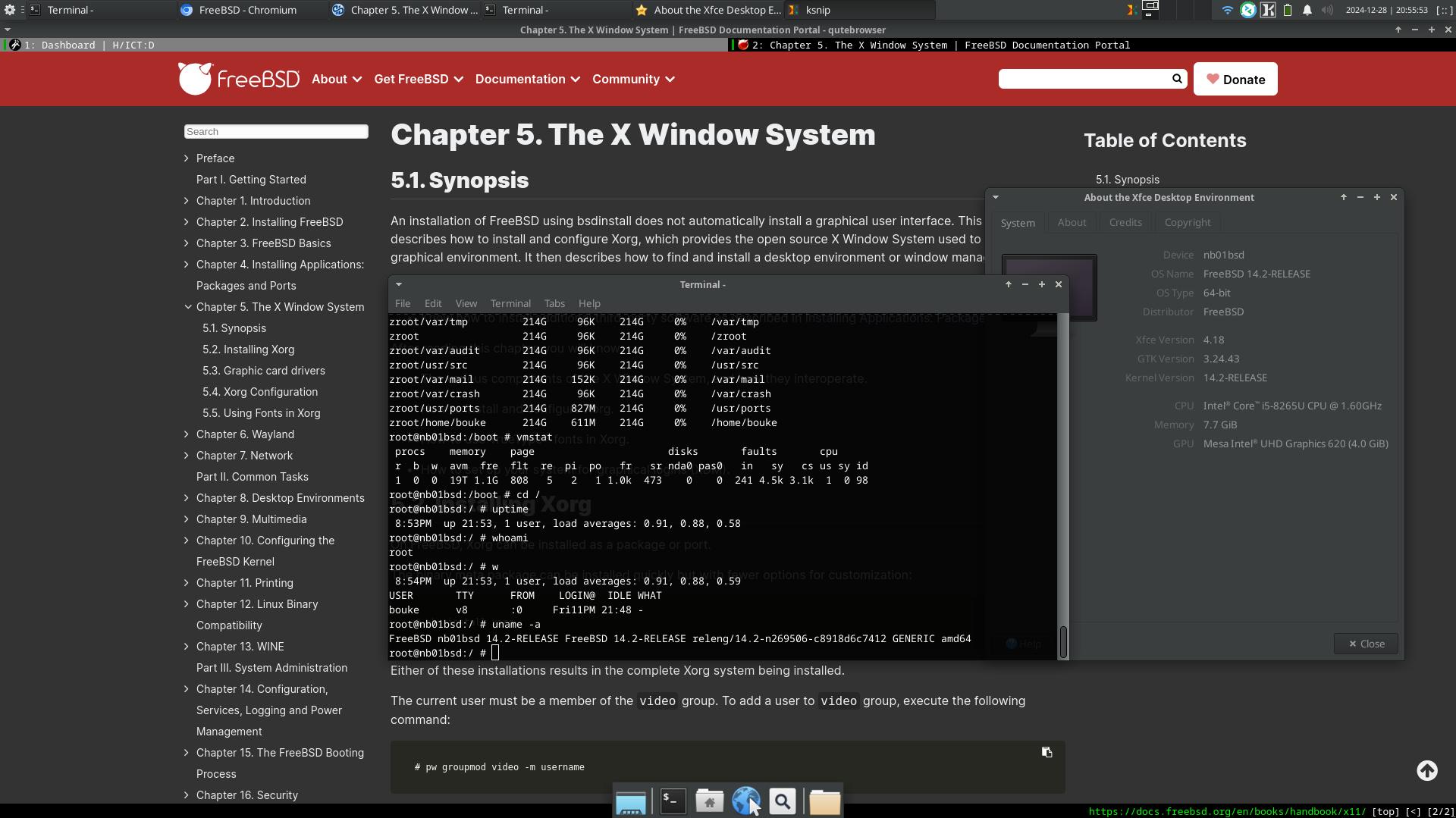Image resolution: width=1456 pixels, height=818 pixels.
Task: Select qutebrowser tab 2: Chapter 5
Action: pos(1092,45)
